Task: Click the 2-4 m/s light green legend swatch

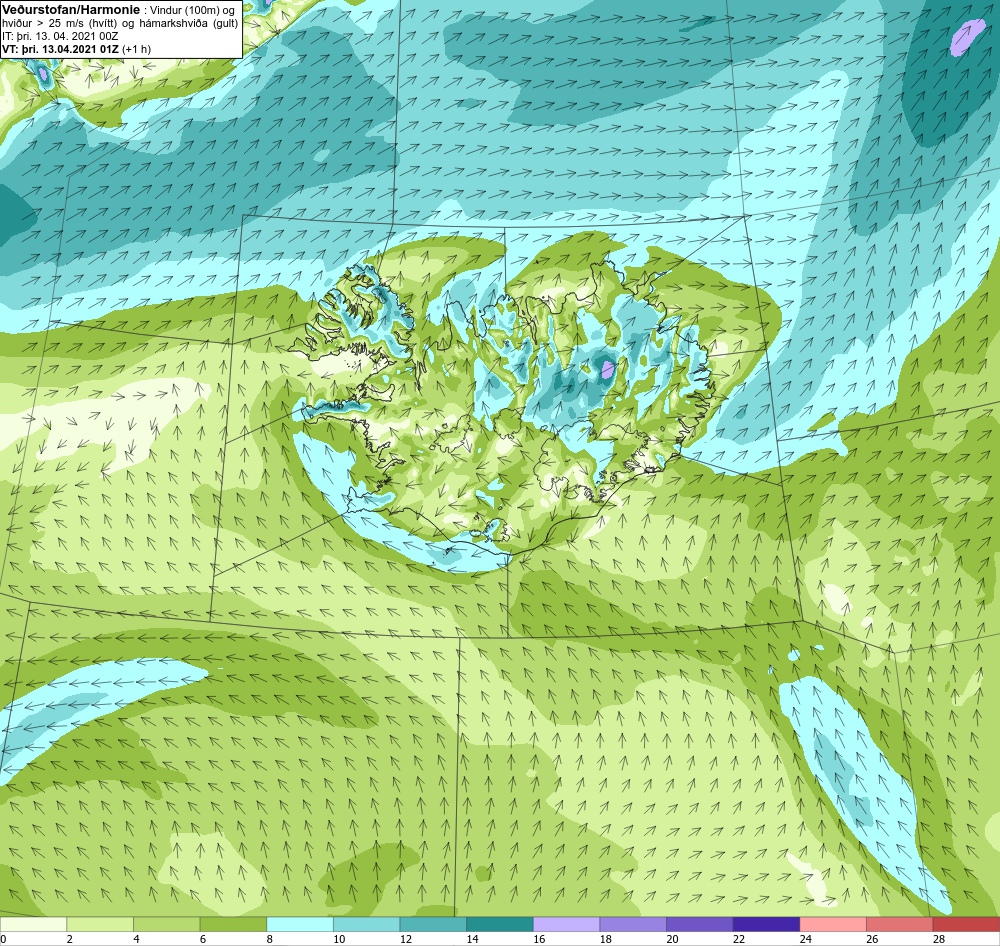Action: [100, 924]
